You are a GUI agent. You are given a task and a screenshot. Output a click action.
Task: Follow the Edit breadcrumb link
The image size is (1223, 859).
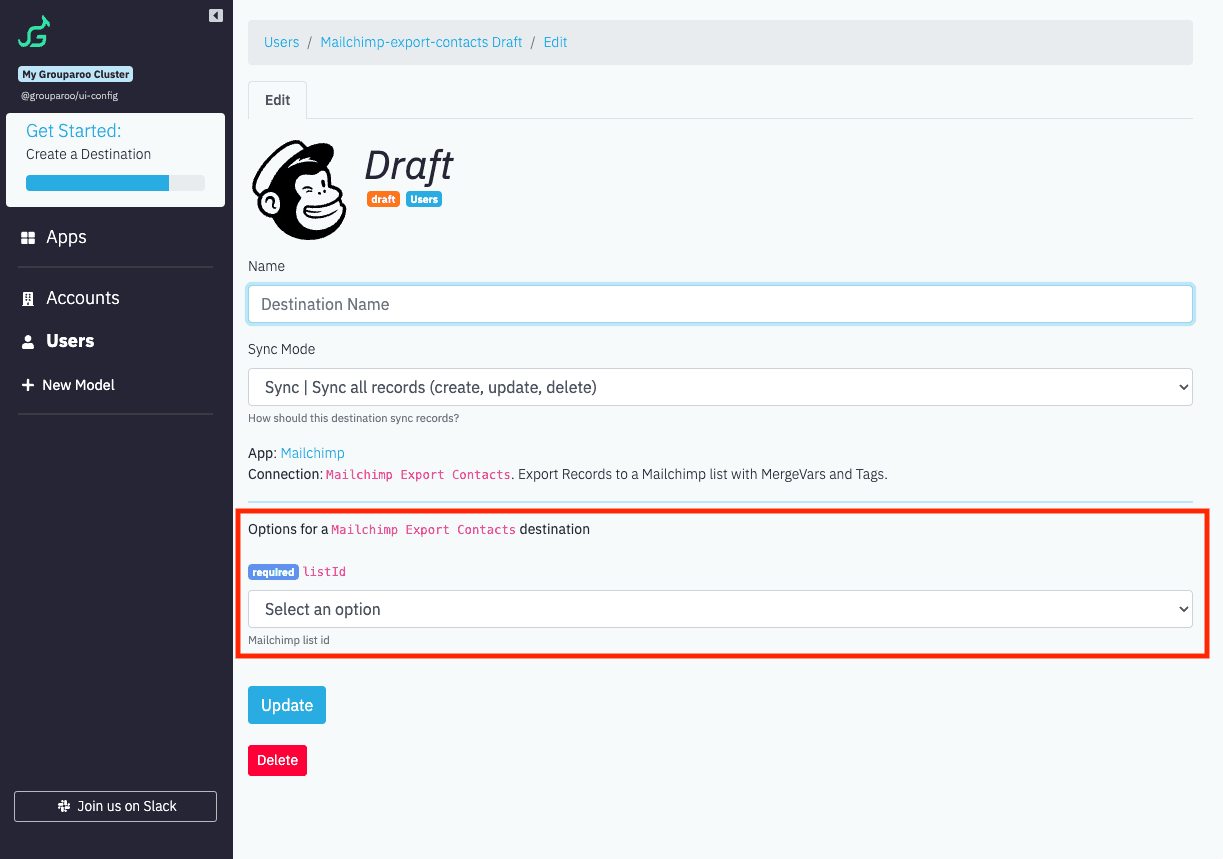click(555, 42)
